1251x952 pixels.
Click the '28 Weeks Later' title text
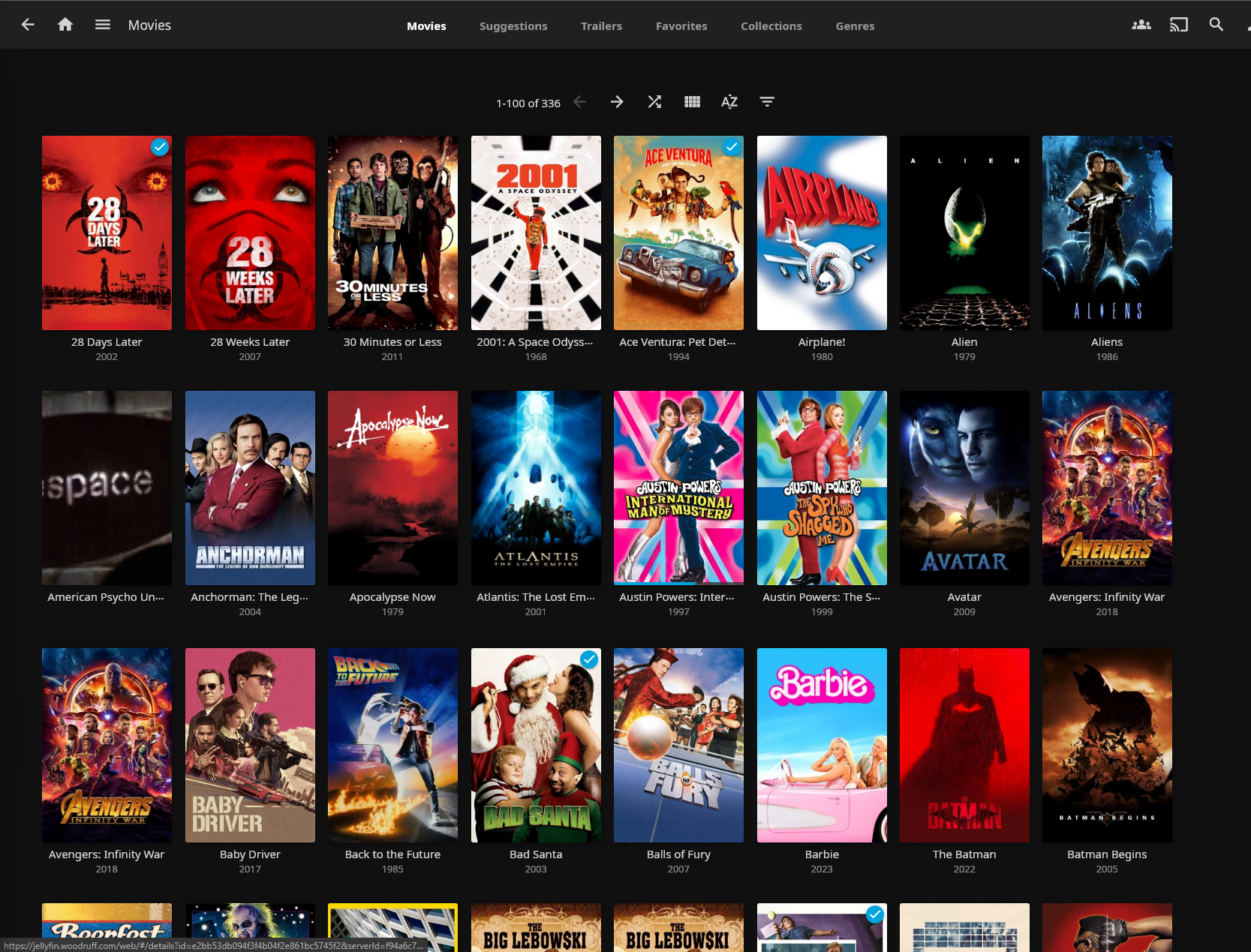point(250,342)
